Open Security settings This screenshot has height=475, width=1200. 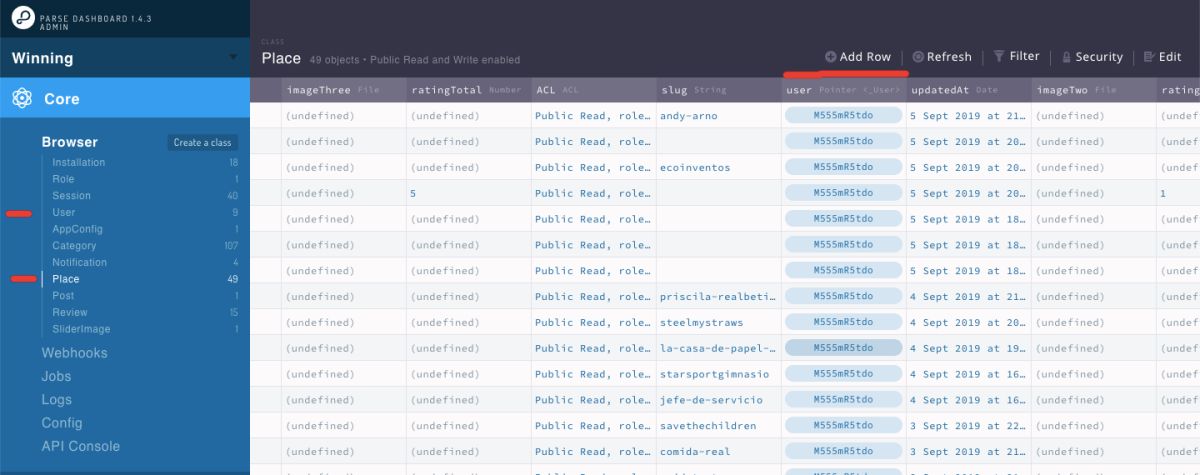coord(1092,57)
